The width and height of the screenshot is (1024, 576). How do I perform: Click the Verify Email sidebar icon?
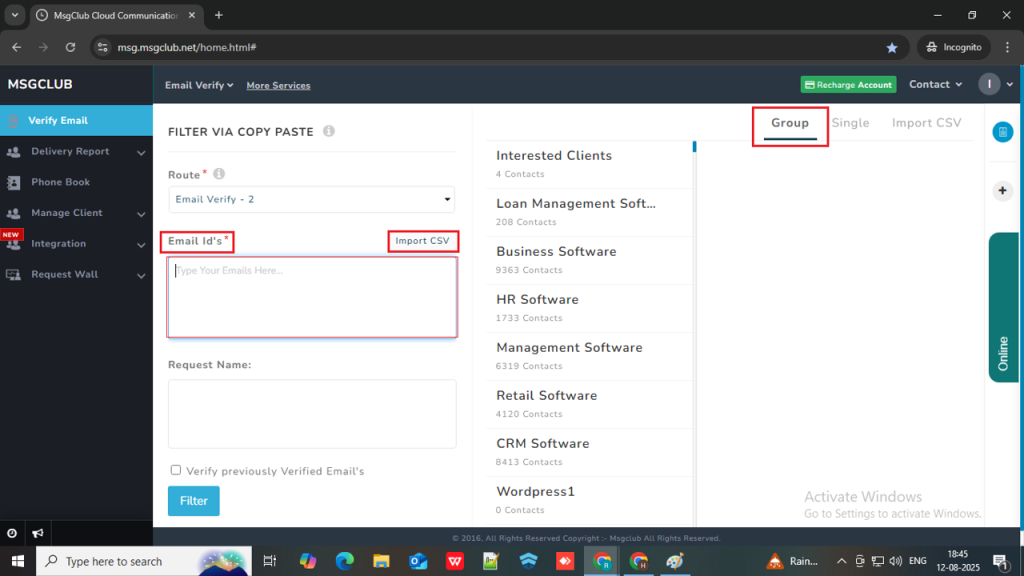point(13,121)
